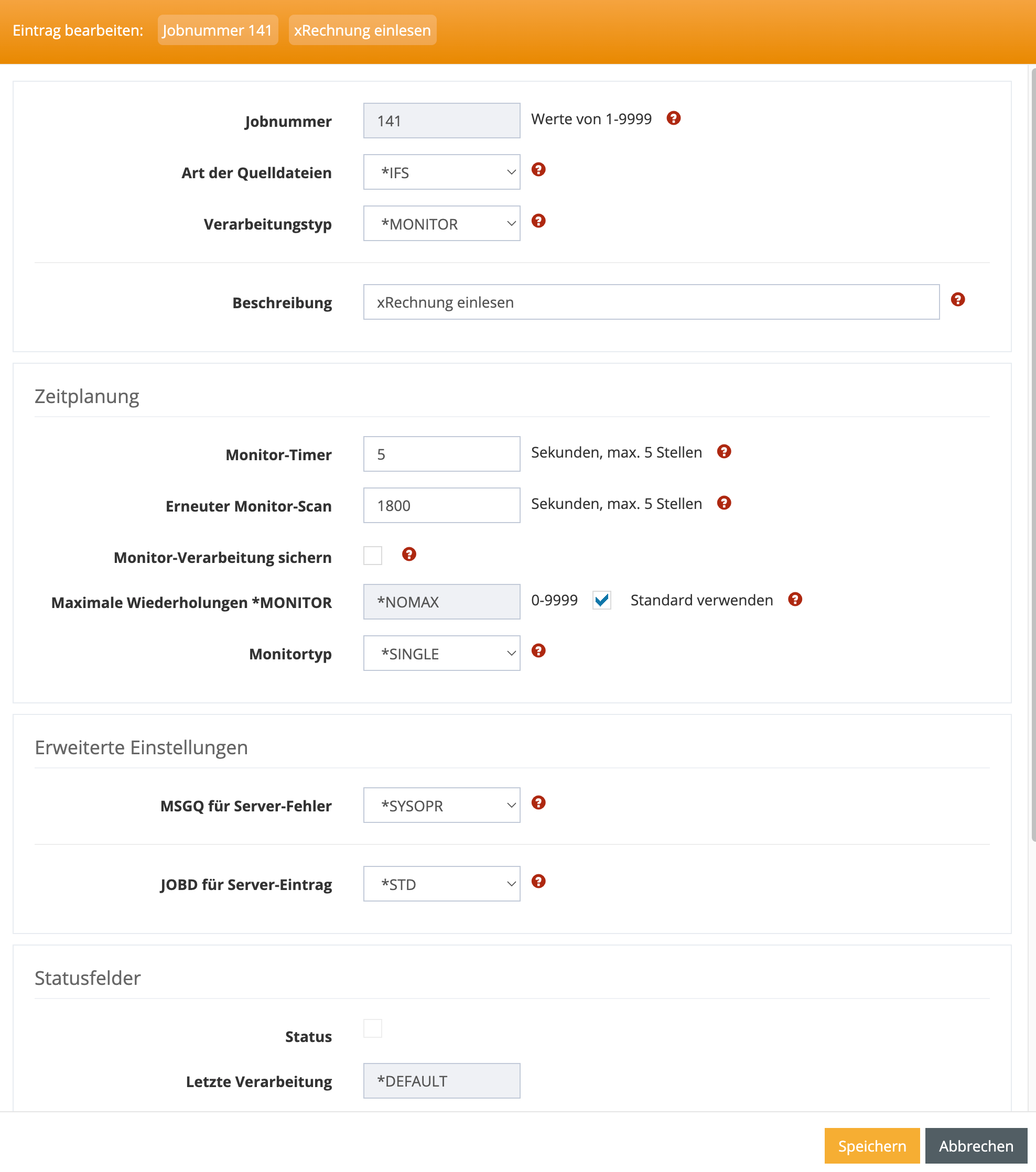Expand the Verarbeitungstyp *MONITOR dropdown
Screen dimensions: 1036x1172
pyautogui.click(x=441, y=224)
